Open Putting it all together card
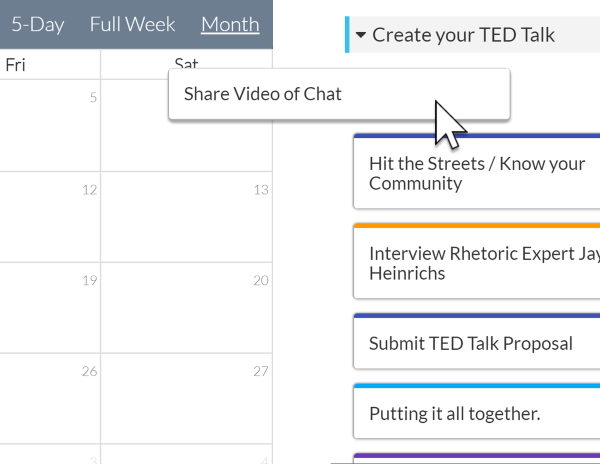 (x=476, y=412)
